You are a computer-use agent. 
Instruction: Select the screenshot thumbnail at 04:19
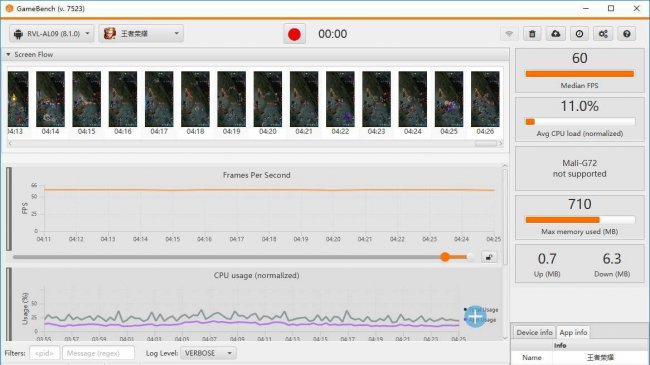[231, 99]
